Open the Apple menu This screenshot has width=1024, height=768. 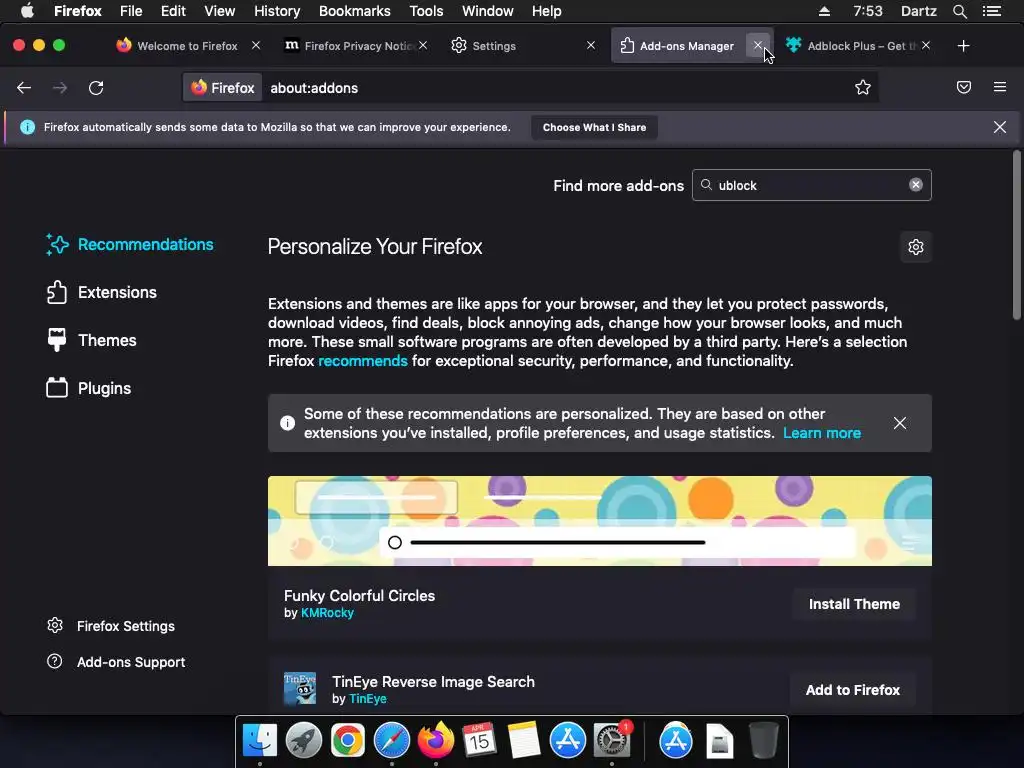27,11
